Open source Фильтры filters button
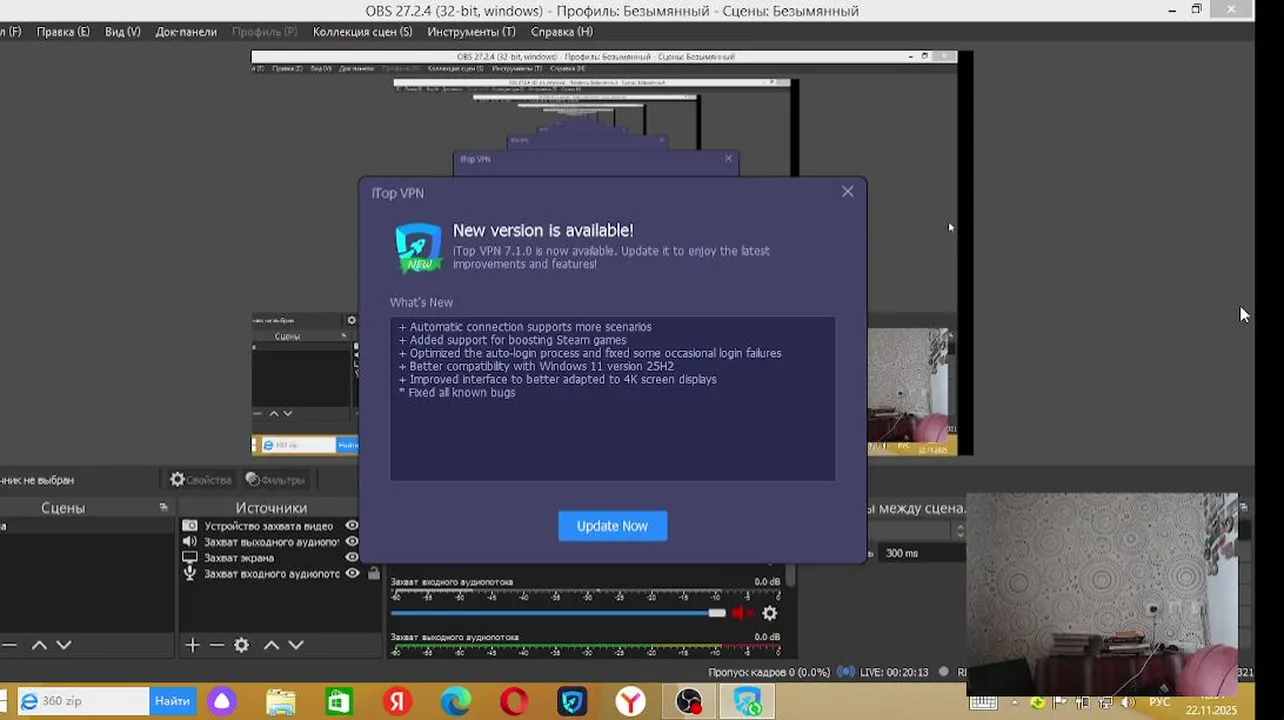Screen dimensions: 1284x720 [275, 480]
